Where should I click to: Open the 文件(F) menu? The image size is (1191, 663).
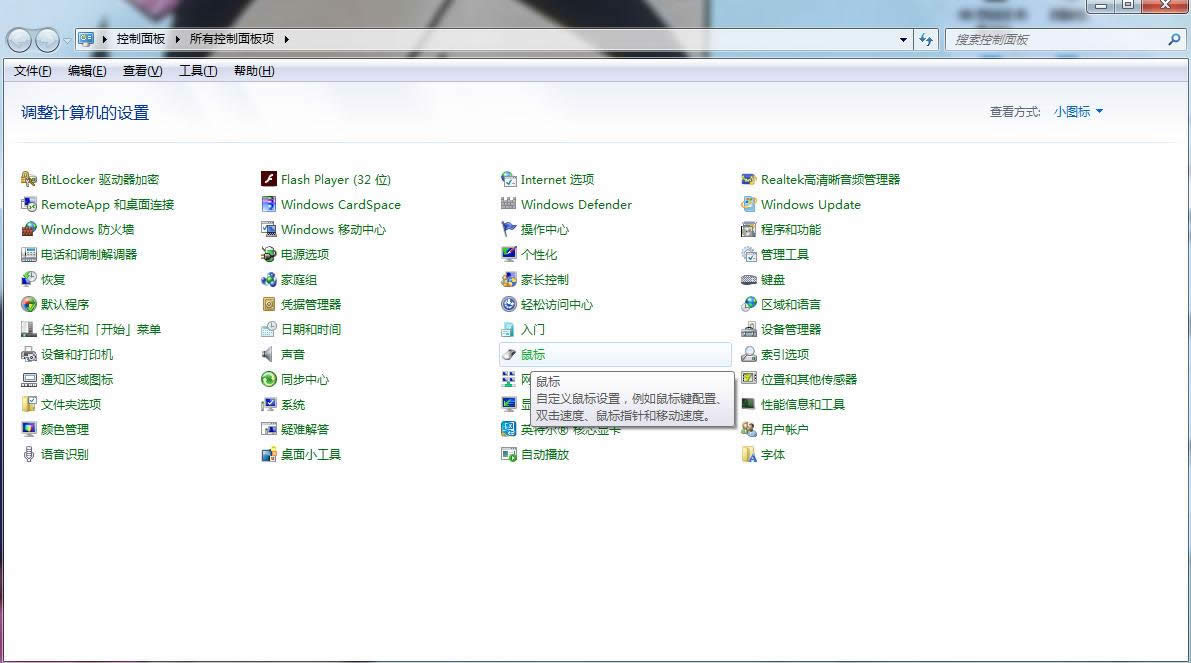pos(32,71)
